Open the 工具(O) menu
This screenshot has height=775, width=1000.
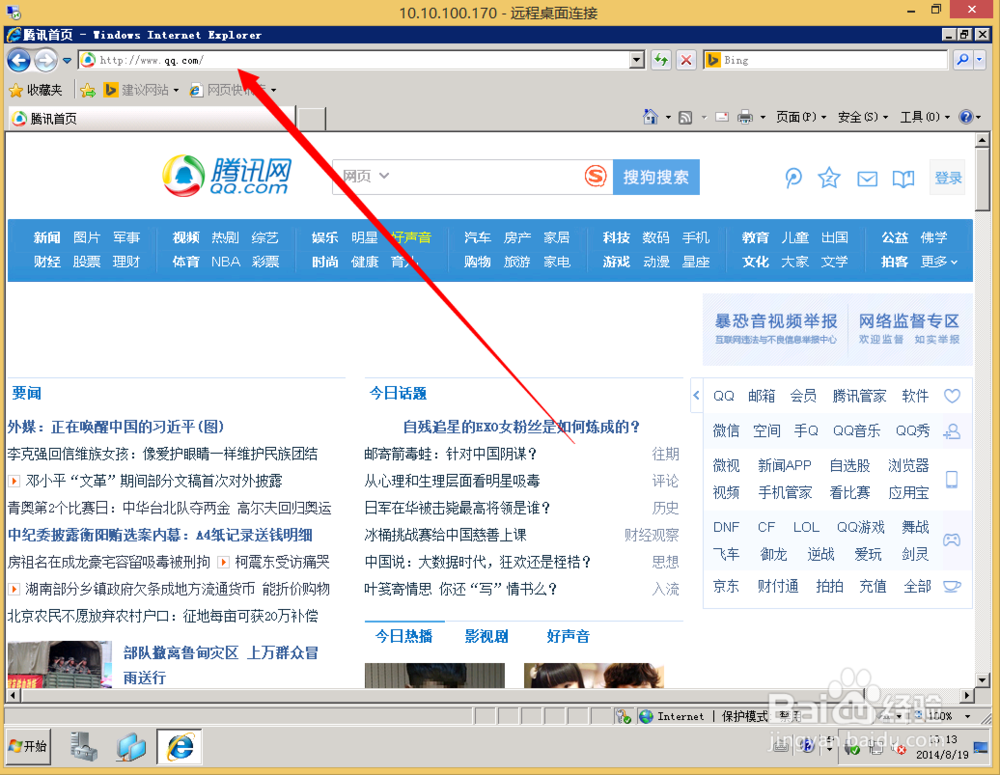tap(925, 117)
